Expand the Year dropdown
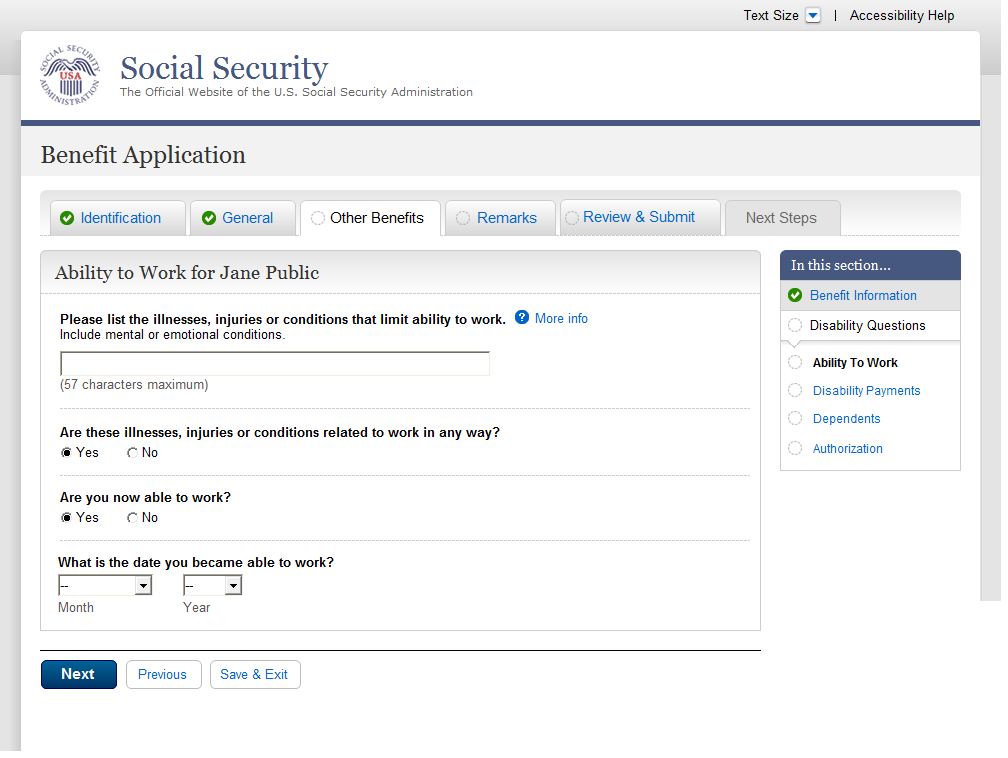Viewport: 1008px width, 758px height. (233, 585)
